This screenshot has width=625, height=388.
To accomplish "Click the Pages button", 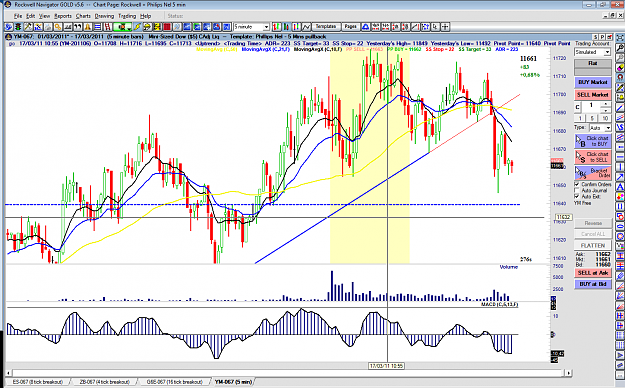I will pyautogui.click(x=350, y=27).
